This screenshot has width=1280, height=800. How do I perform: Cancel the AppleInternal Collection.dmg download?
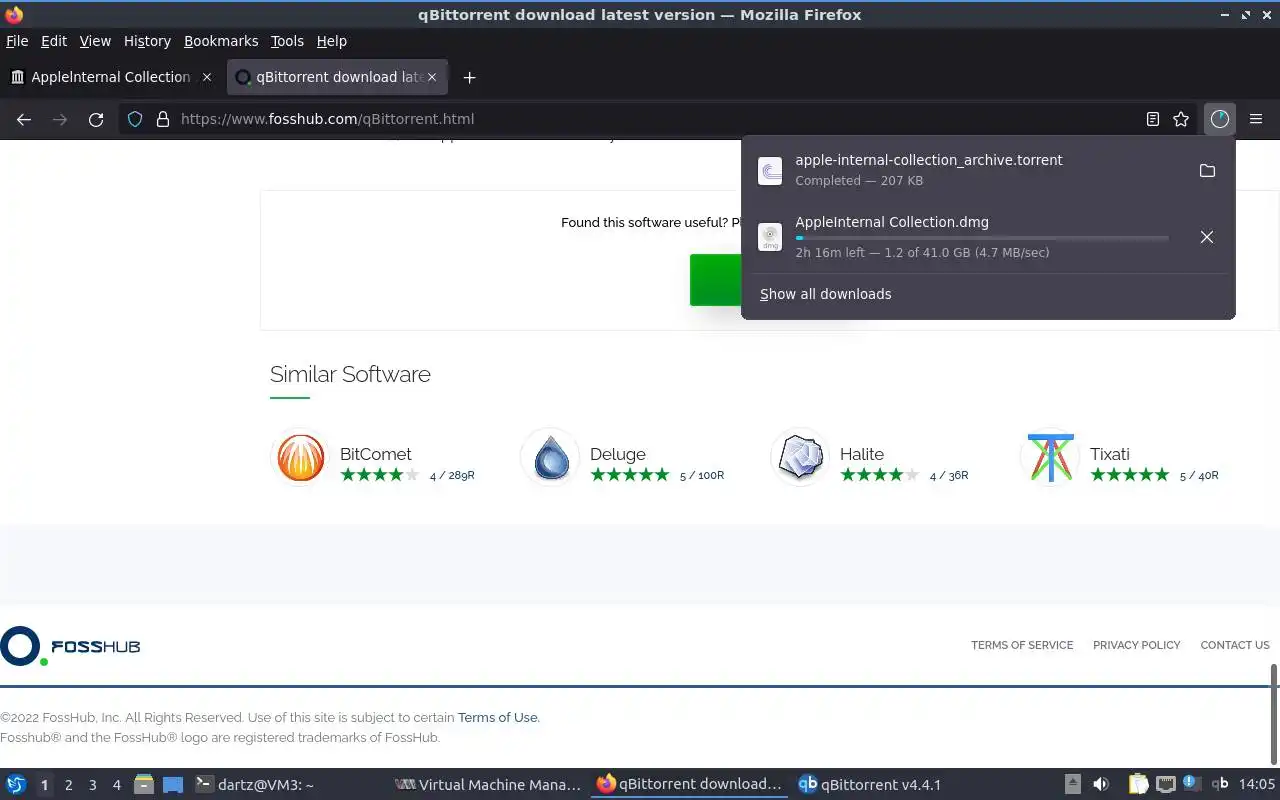coord(1207,237)
